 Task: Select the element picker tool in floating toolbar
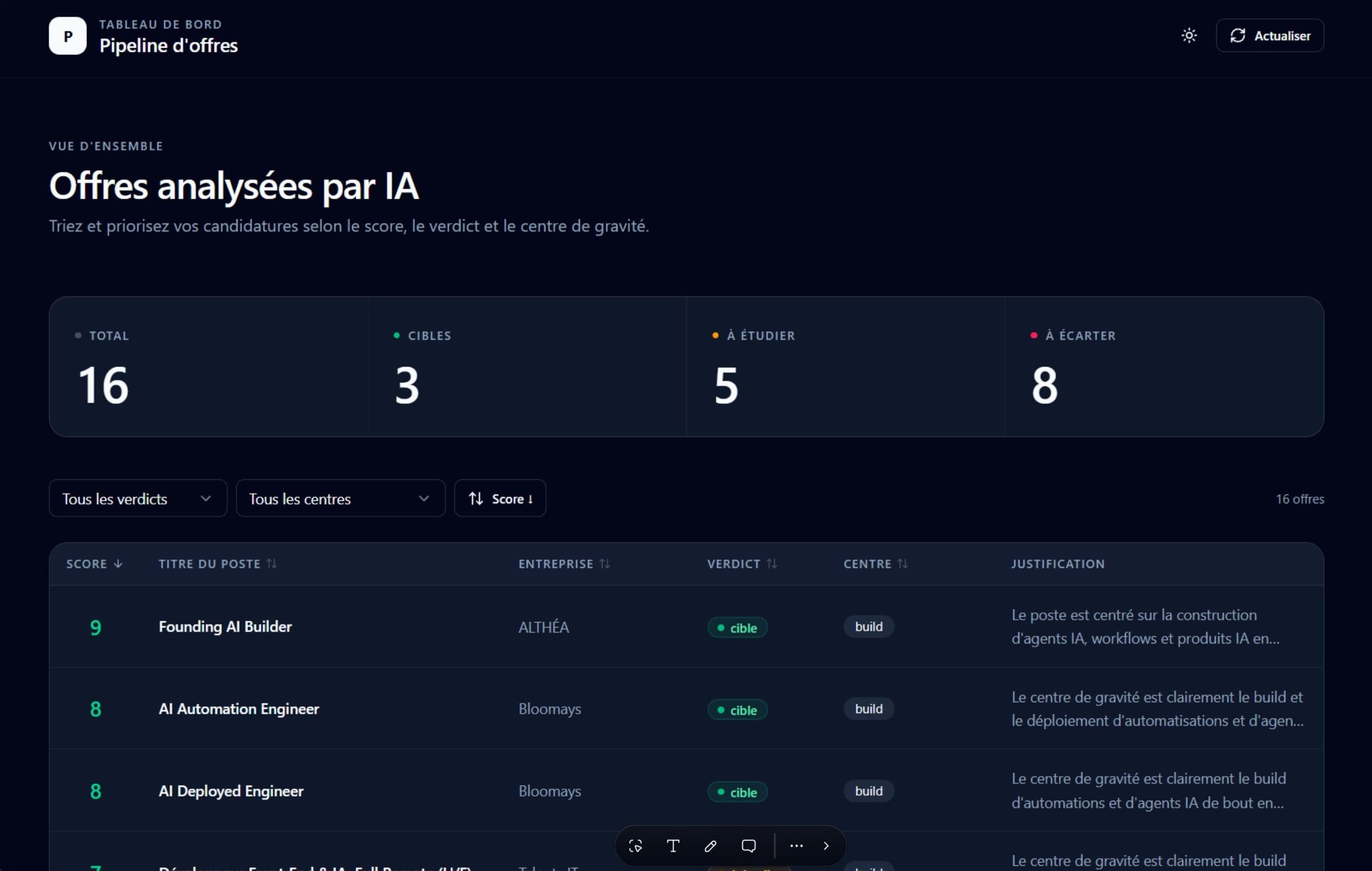635,846
